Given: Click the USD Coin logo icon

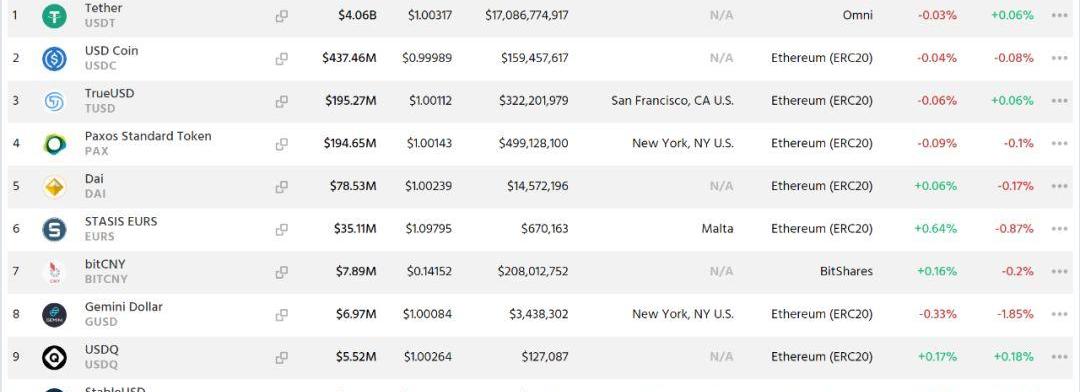Looking at the screenshot, I should (54, 59).
